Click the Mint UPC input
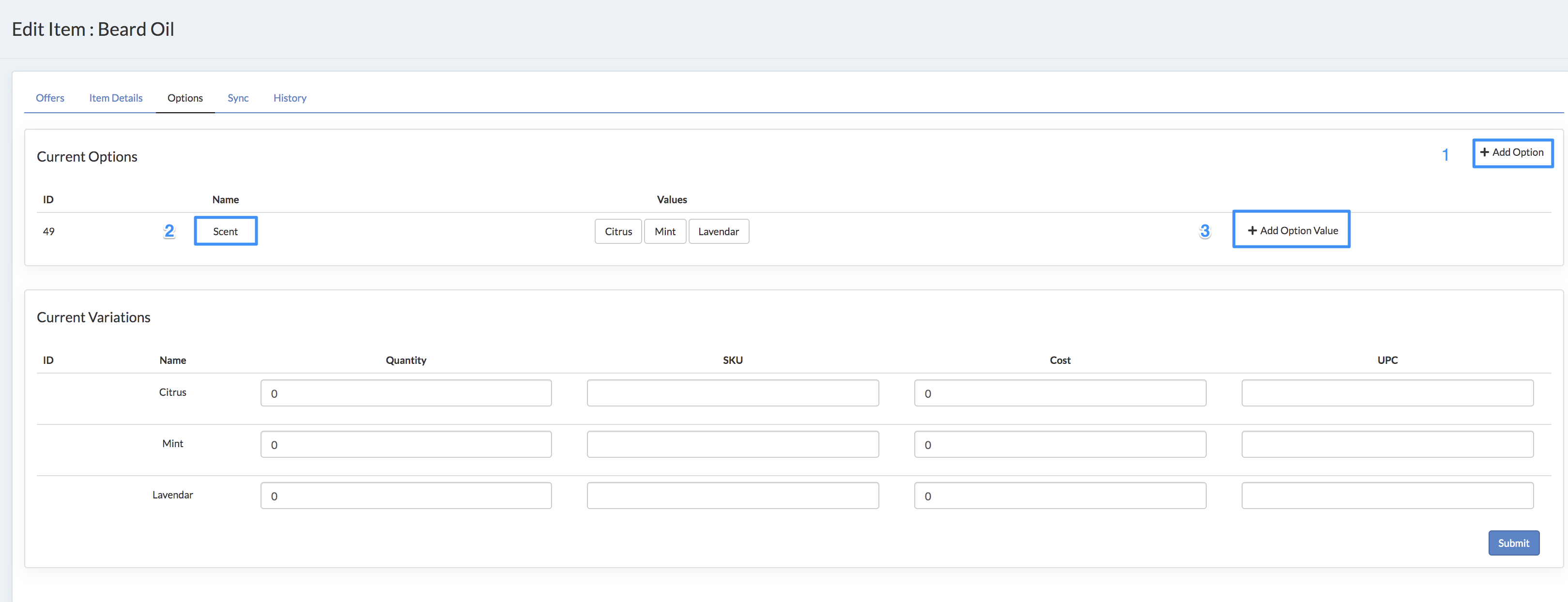 click(1387, 445)
